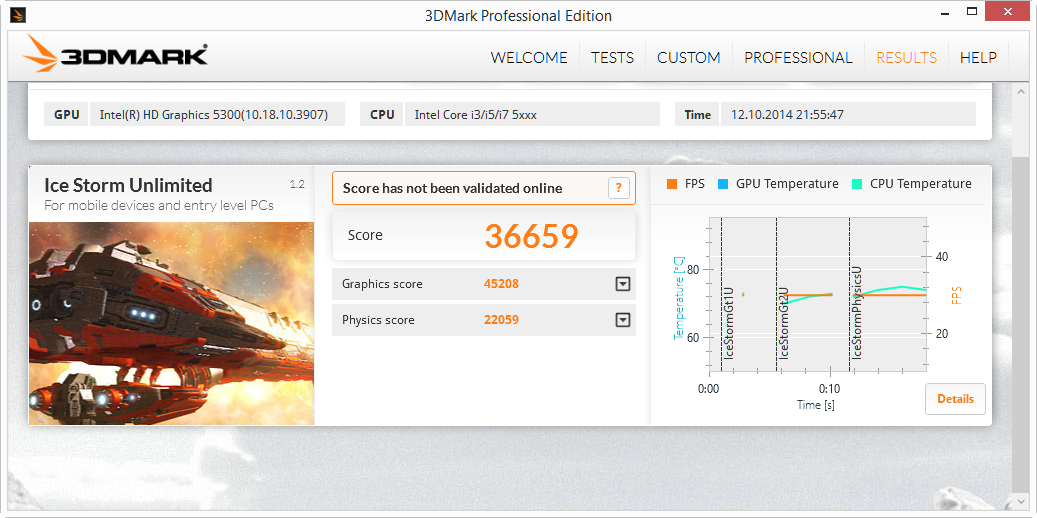Switch to the TESTS tab
This screenshot has height=518, width=1037.
(x=612, y=58)
